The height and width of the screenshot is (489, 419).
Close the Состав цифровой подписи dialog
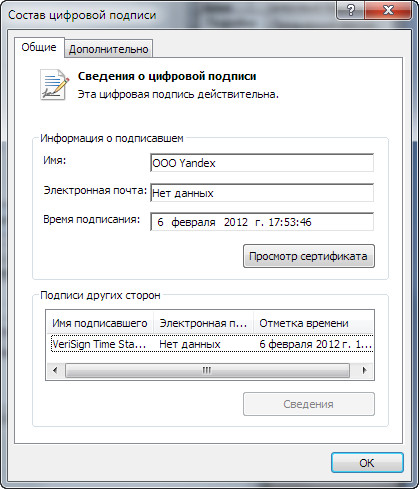point(388,10)
